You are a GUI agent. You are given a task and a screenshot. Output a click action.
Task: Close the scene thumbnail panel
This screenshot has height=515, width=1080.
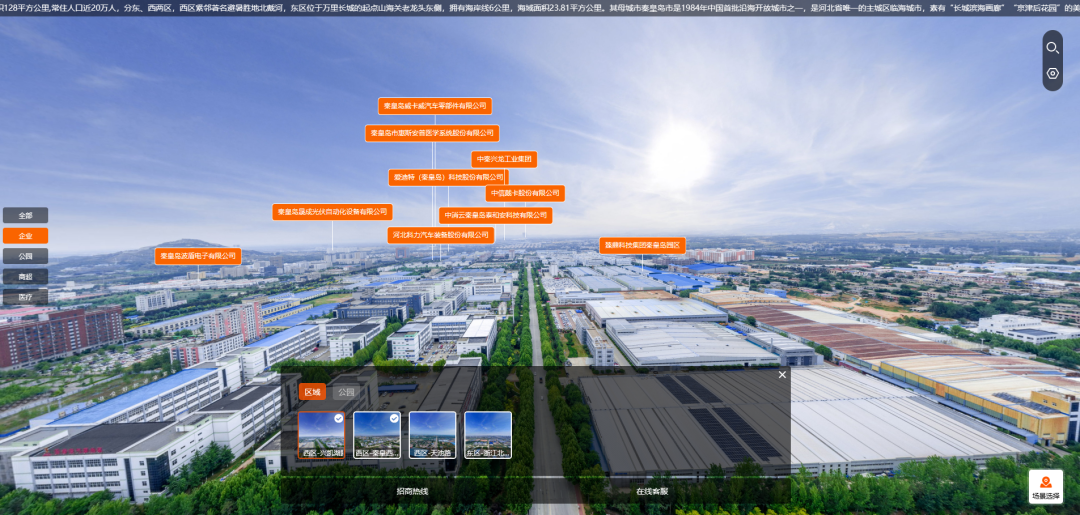point(782,375)
